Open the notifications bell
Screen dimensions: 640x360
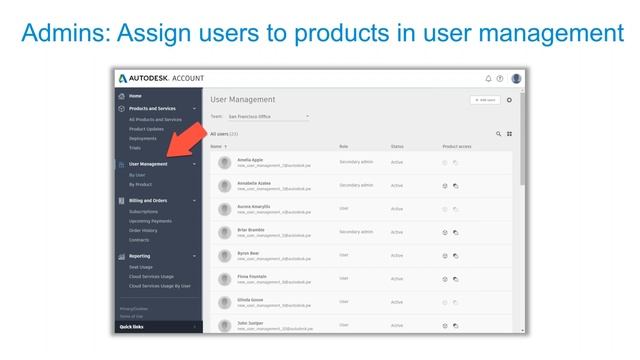coord(488,78)
